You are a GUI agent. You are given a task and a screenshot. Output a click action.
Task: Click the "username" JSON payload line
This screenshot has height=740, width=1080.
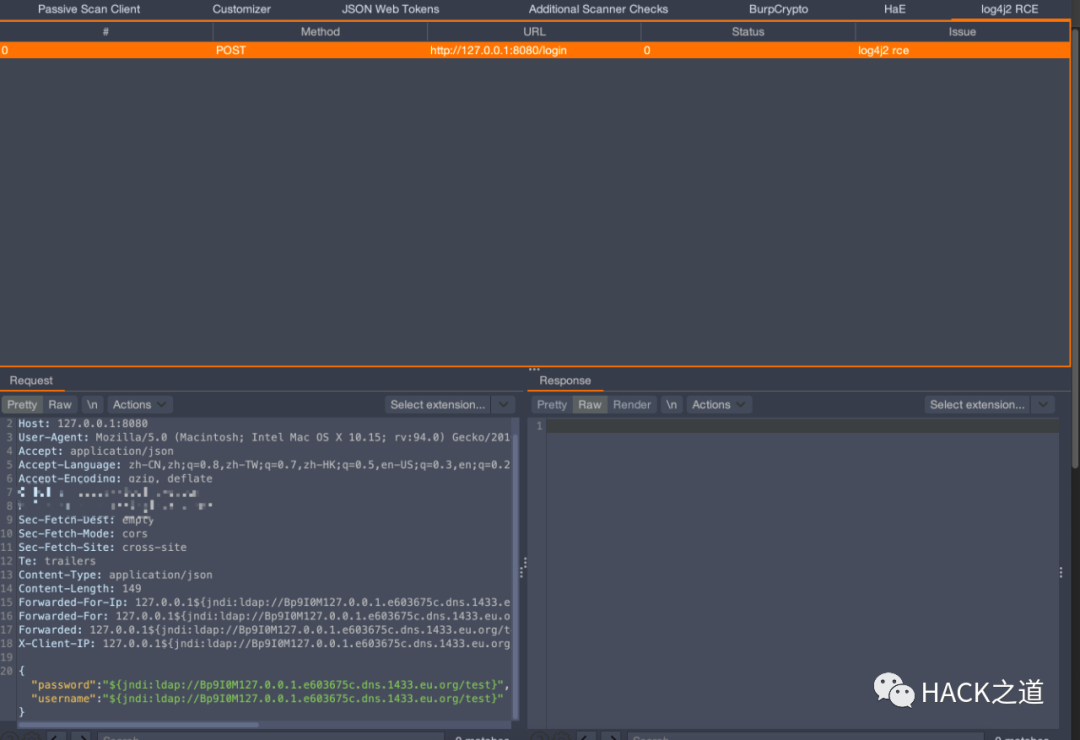tap(267, 699)
